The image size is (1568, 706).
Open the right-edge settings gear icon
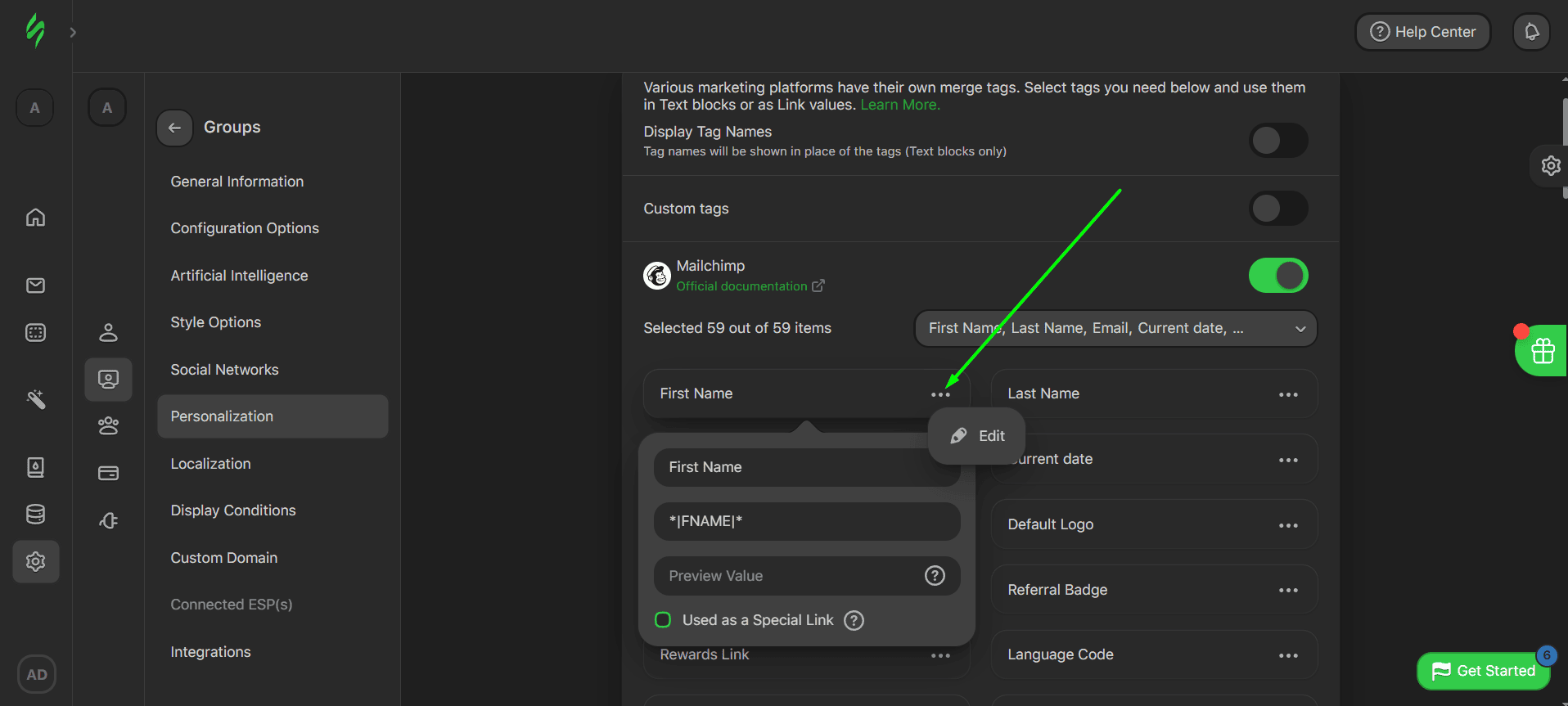pos(1550,166)
